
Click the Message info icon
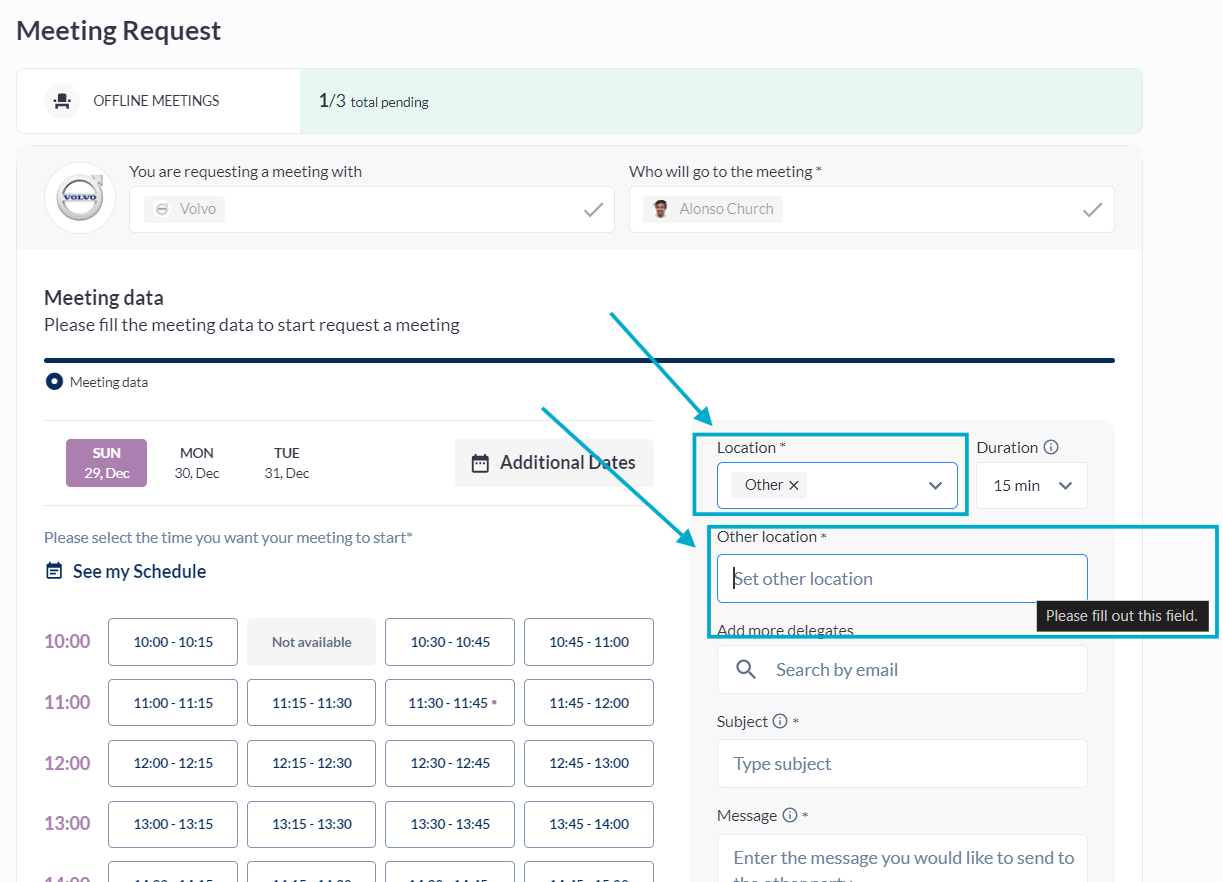(789, 816)
